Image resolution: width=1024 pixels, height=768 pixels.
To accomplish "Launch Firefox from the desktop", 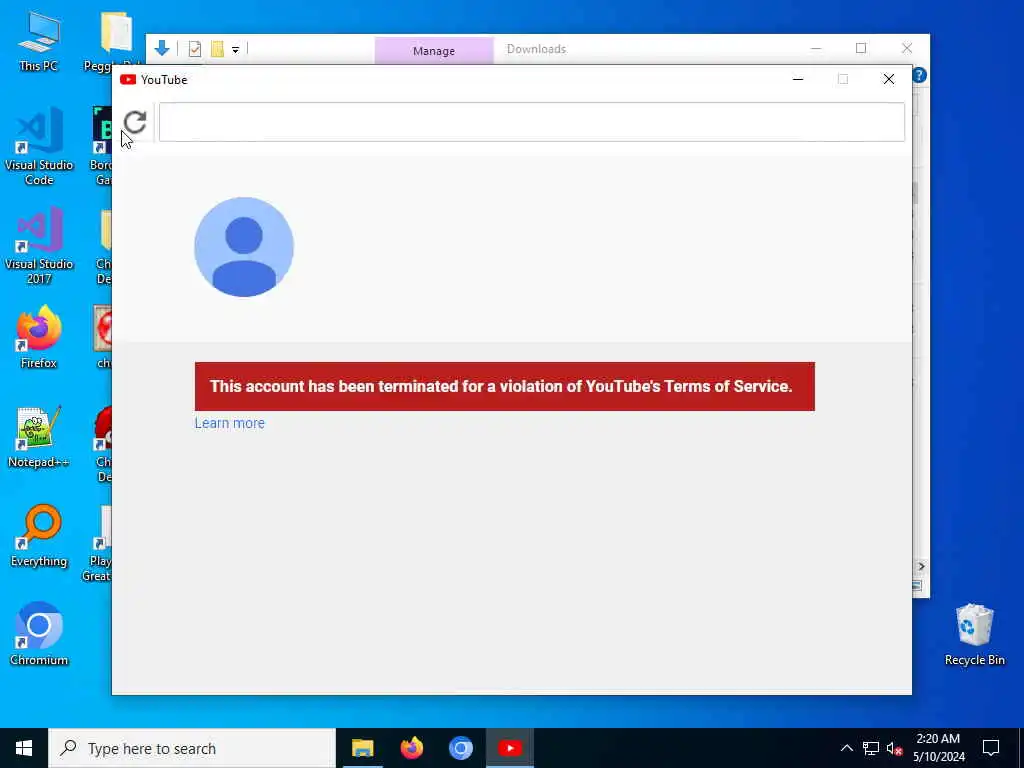I will (x=39, y=338).
